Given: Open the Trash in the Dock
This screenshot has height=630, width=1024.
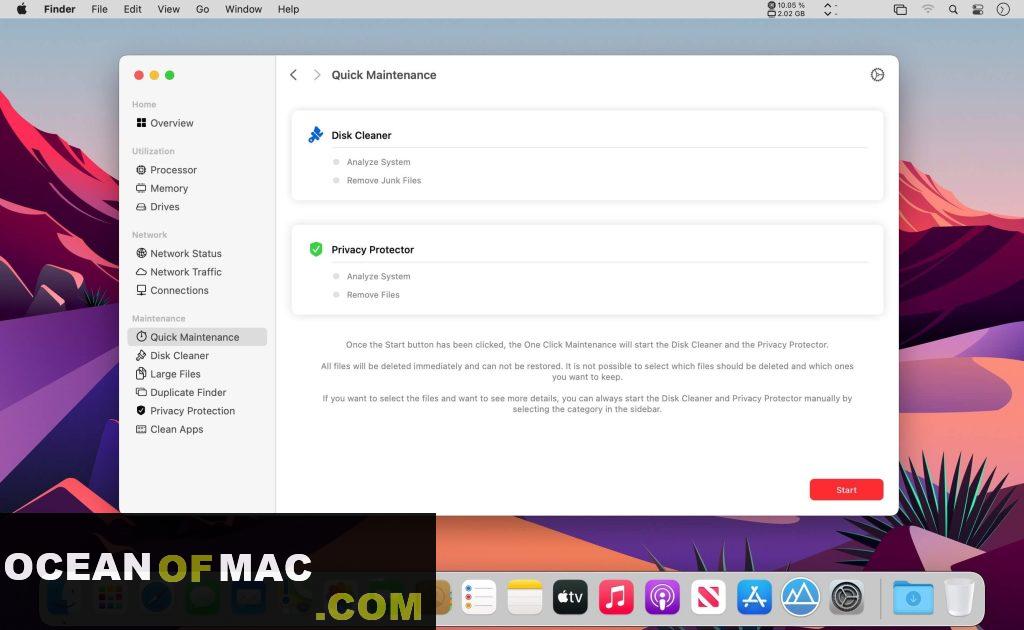Looking at the screenshot, I should (959, 597).
